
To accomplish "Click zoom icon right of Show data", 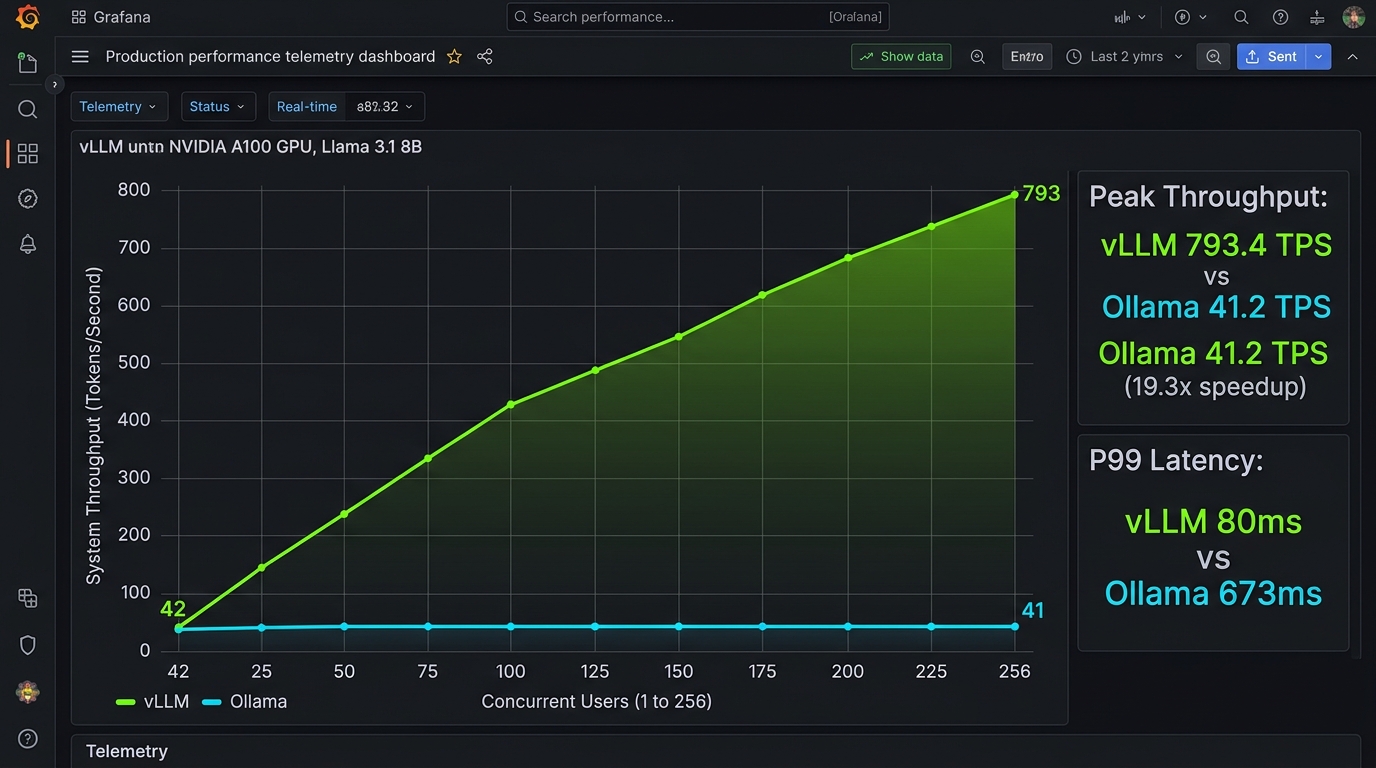I will click(x=978, y=57).
